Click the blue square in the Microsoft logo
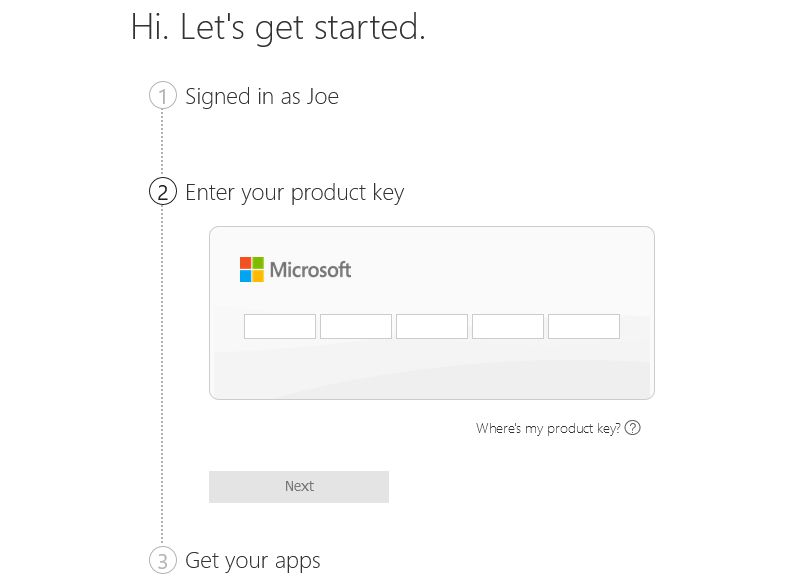This screenshot has width=800, height=582. (244, 275)
